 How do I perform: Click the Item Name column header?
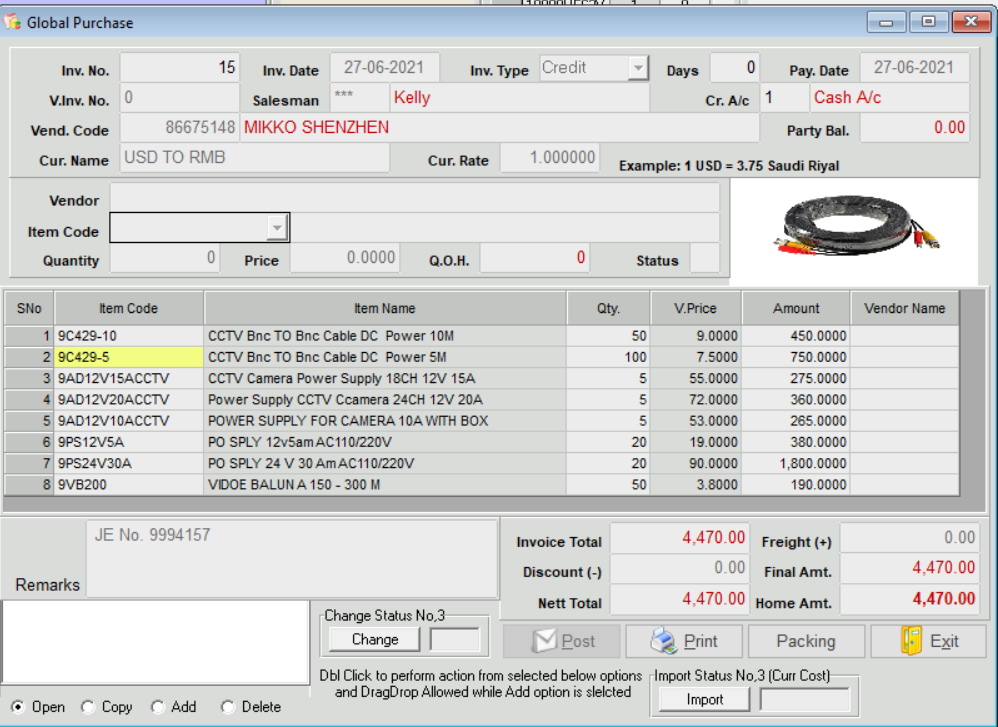click(384, 309)
